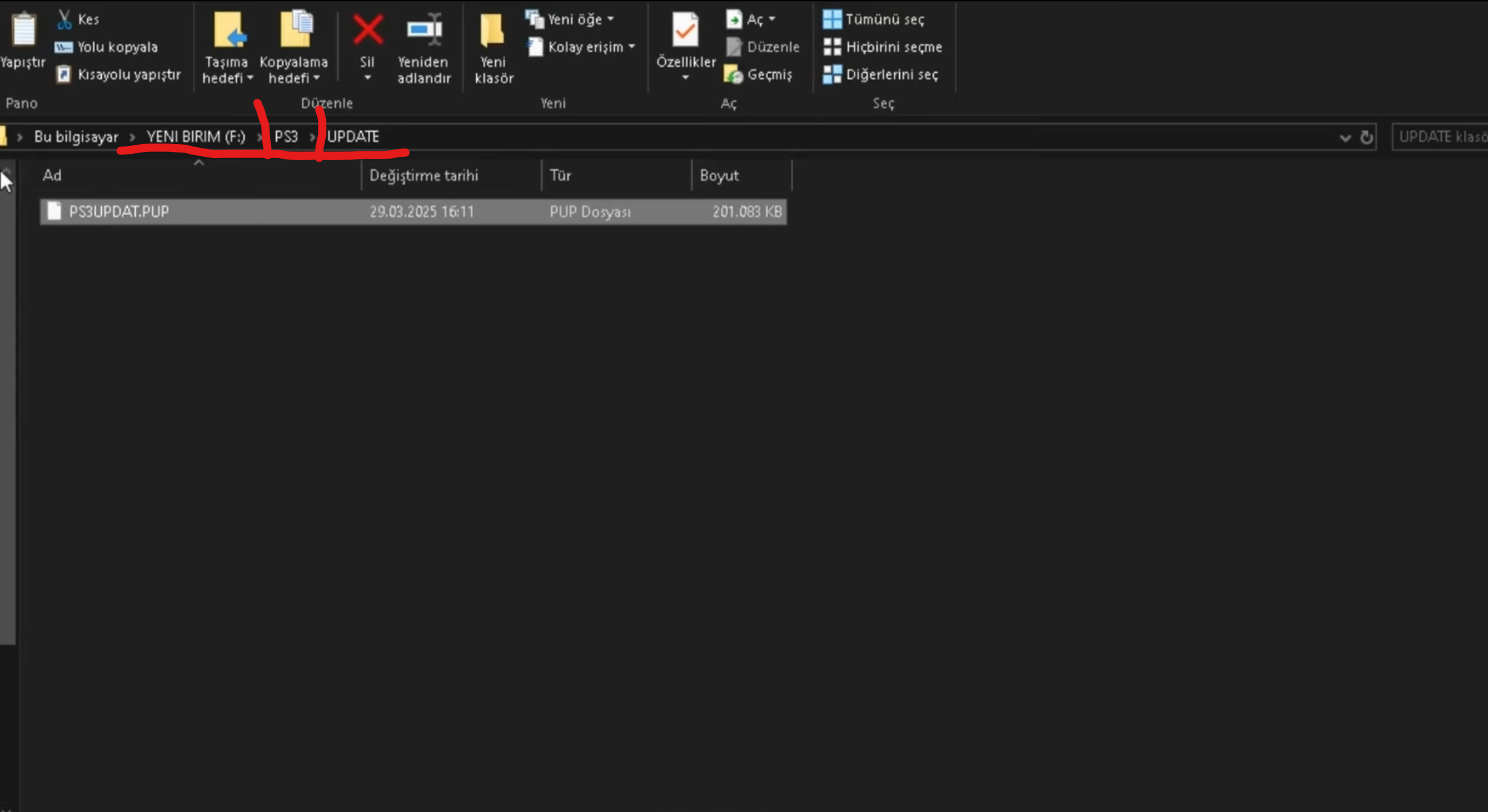The image size is (1488, 812).
Task: Click Yolu kopyala (Copy path)
Action: [117, 47]
